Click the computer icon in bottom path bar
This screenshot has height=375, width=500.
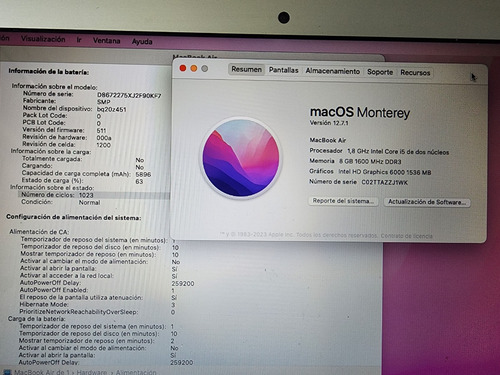click(x=7, y=372)
